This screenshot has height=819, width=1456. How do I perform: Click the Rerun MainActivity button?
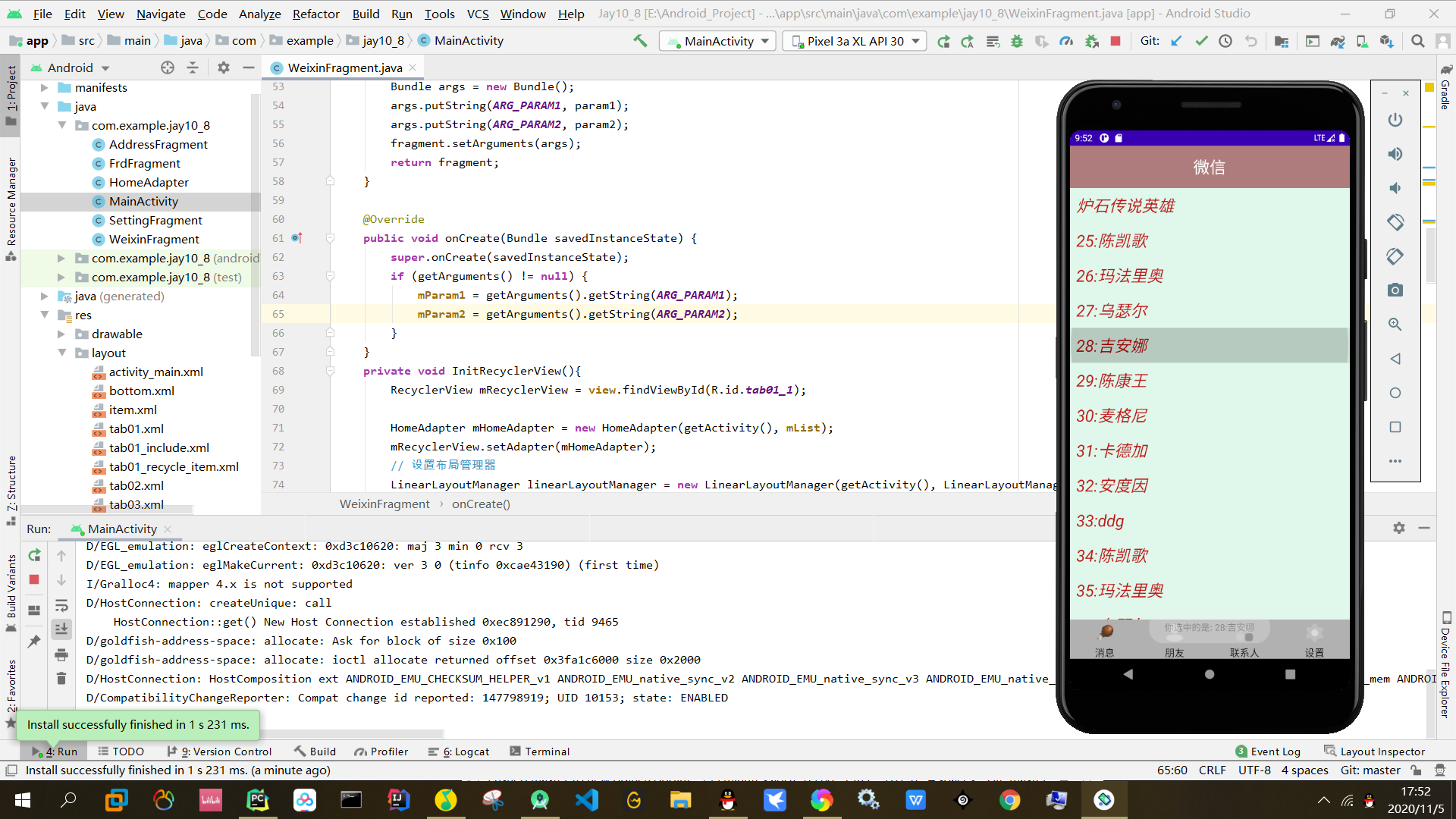click(x=34, y=555)
